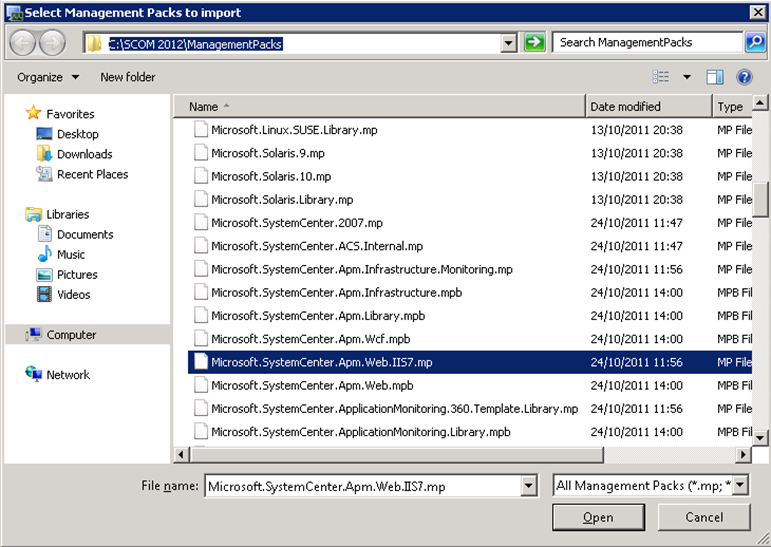This screenshot has width=771, height=547.
Task: Open Documents under Libraries
Action: (x=85, y=234)
